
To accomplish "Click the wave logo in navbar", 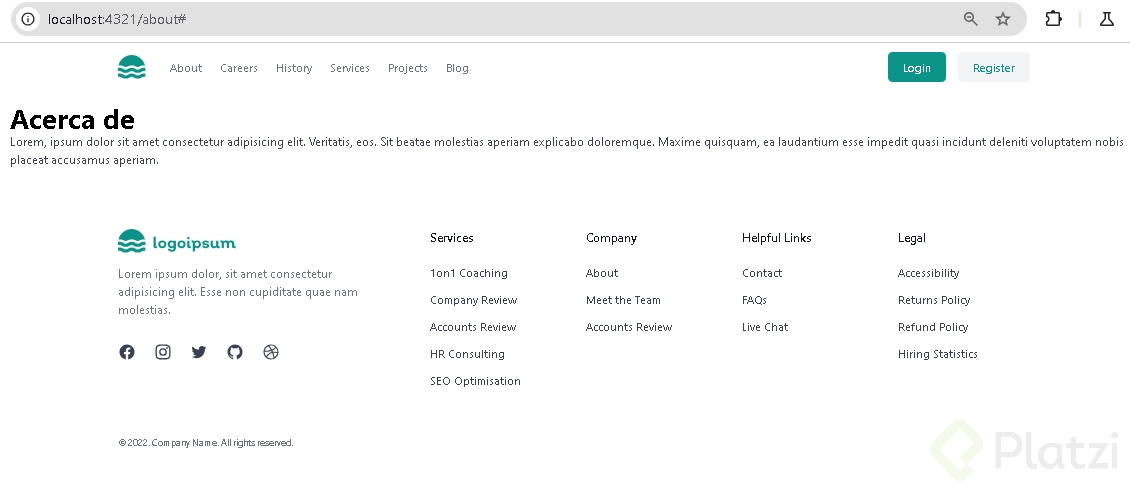I will point(132,68).
